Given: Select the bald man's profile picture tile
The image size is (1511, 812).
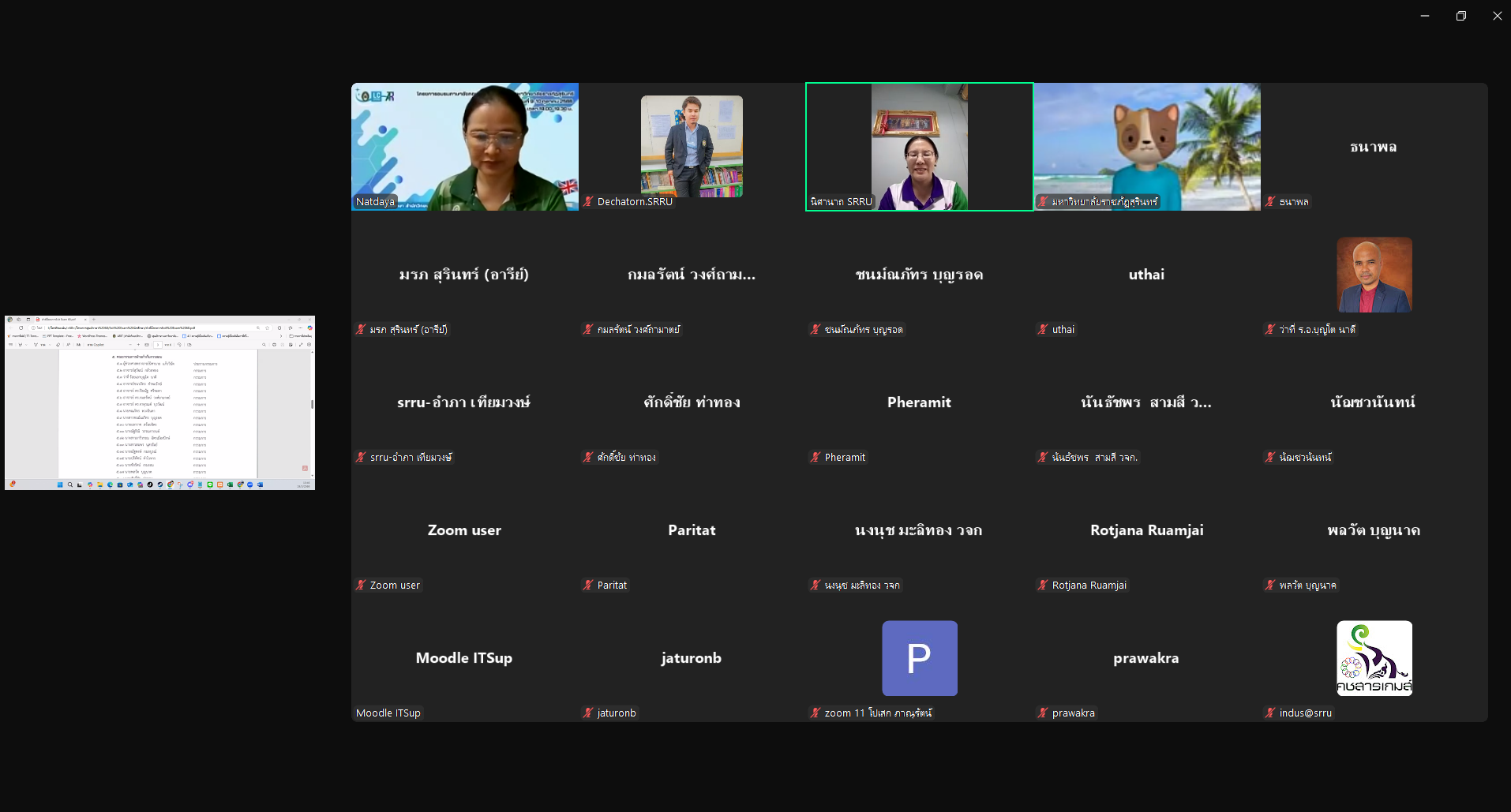Looking at the screenshot, I should pos(1374,275).
